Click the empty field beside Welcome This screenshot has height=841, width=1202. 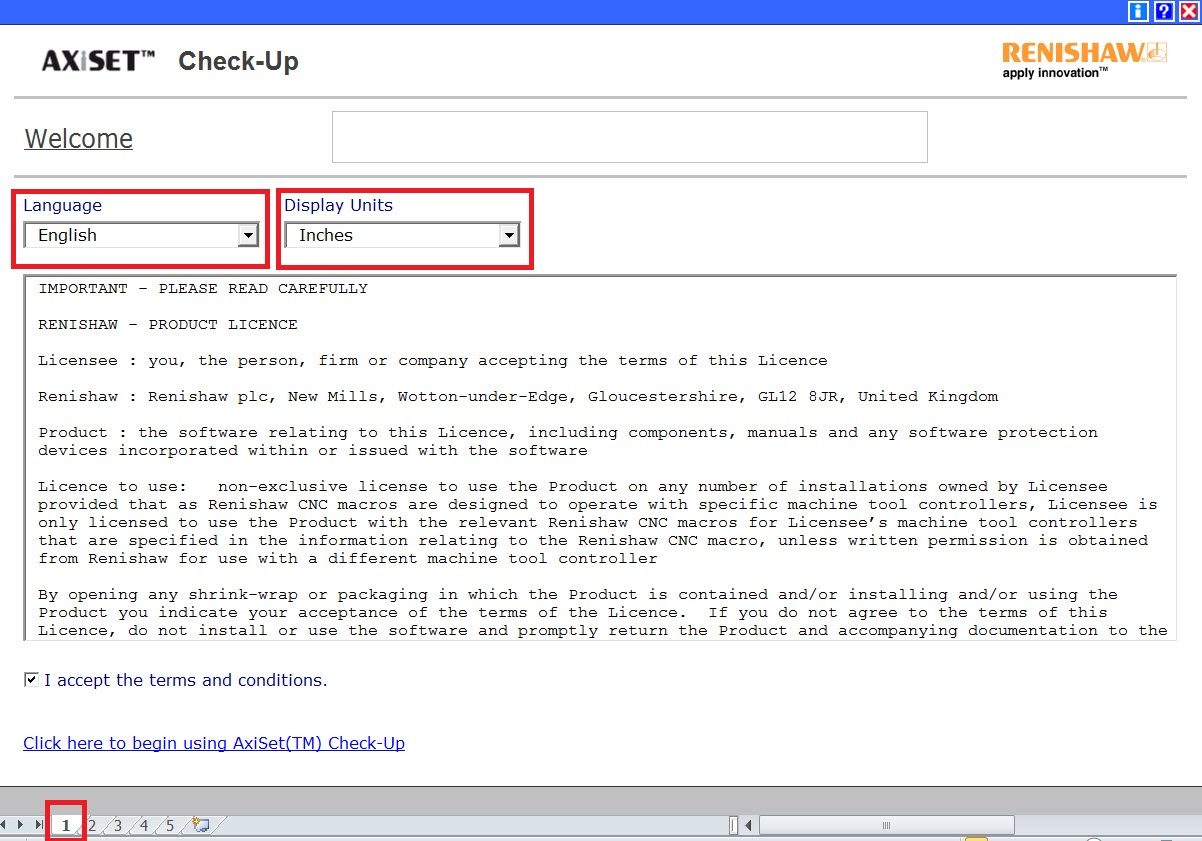(x=630, y=137)
